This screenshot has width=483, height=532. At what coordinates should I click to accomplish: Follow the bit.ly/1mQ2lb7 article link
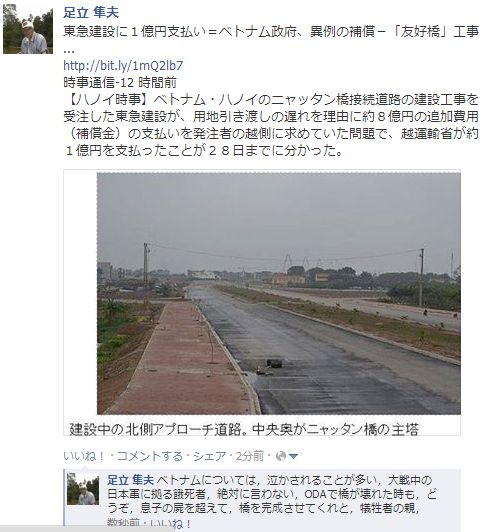point(123,65)
